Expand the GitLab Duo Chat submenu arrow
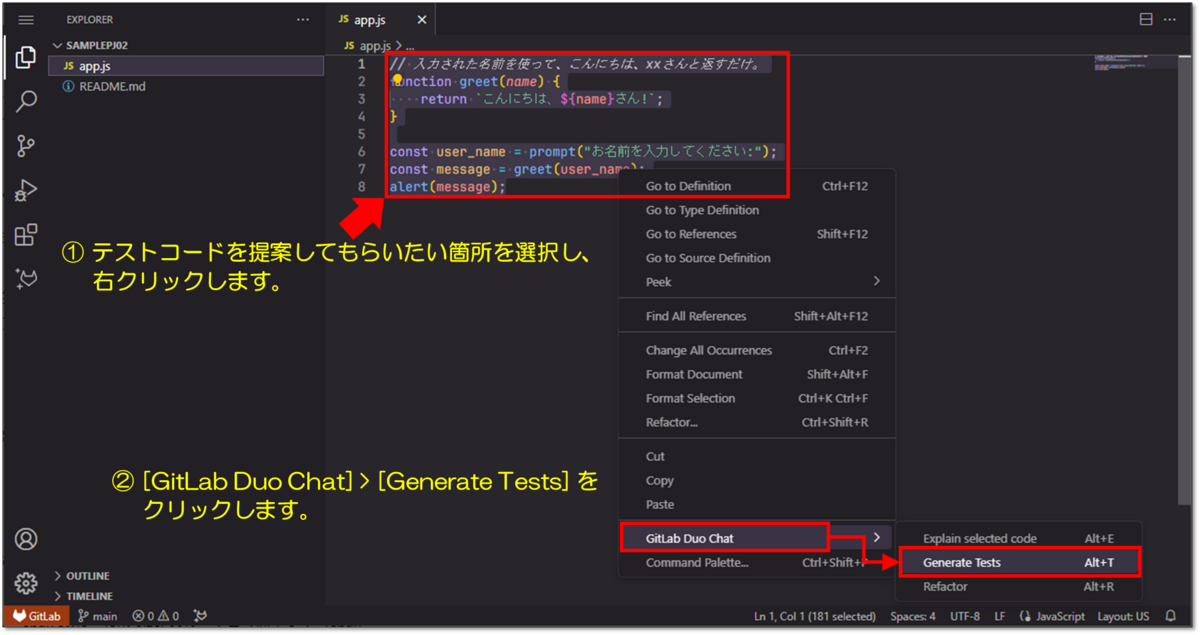Screen dimensions: 1200x635 876,538
